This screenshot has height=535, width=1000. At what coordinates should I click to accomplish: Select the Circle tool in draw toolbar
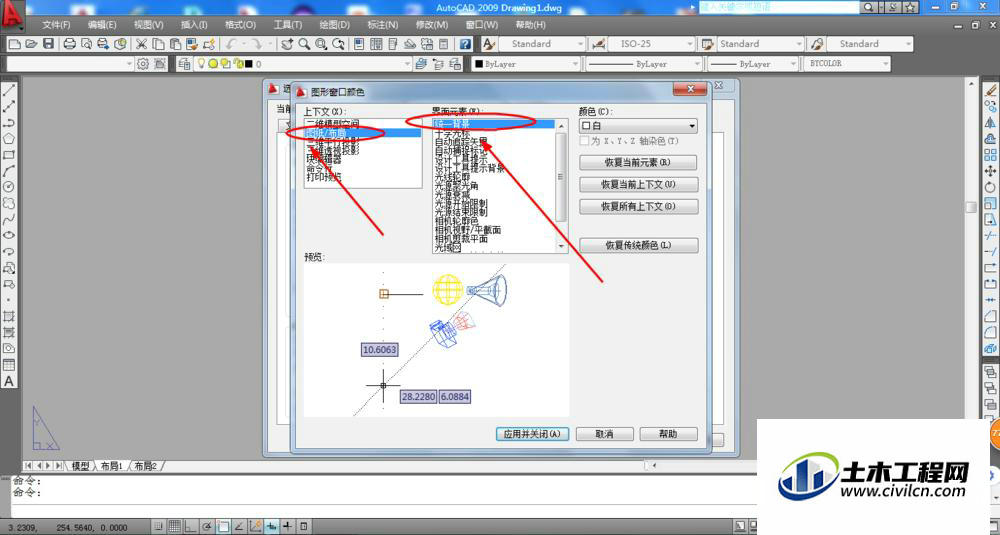[9, 187]
